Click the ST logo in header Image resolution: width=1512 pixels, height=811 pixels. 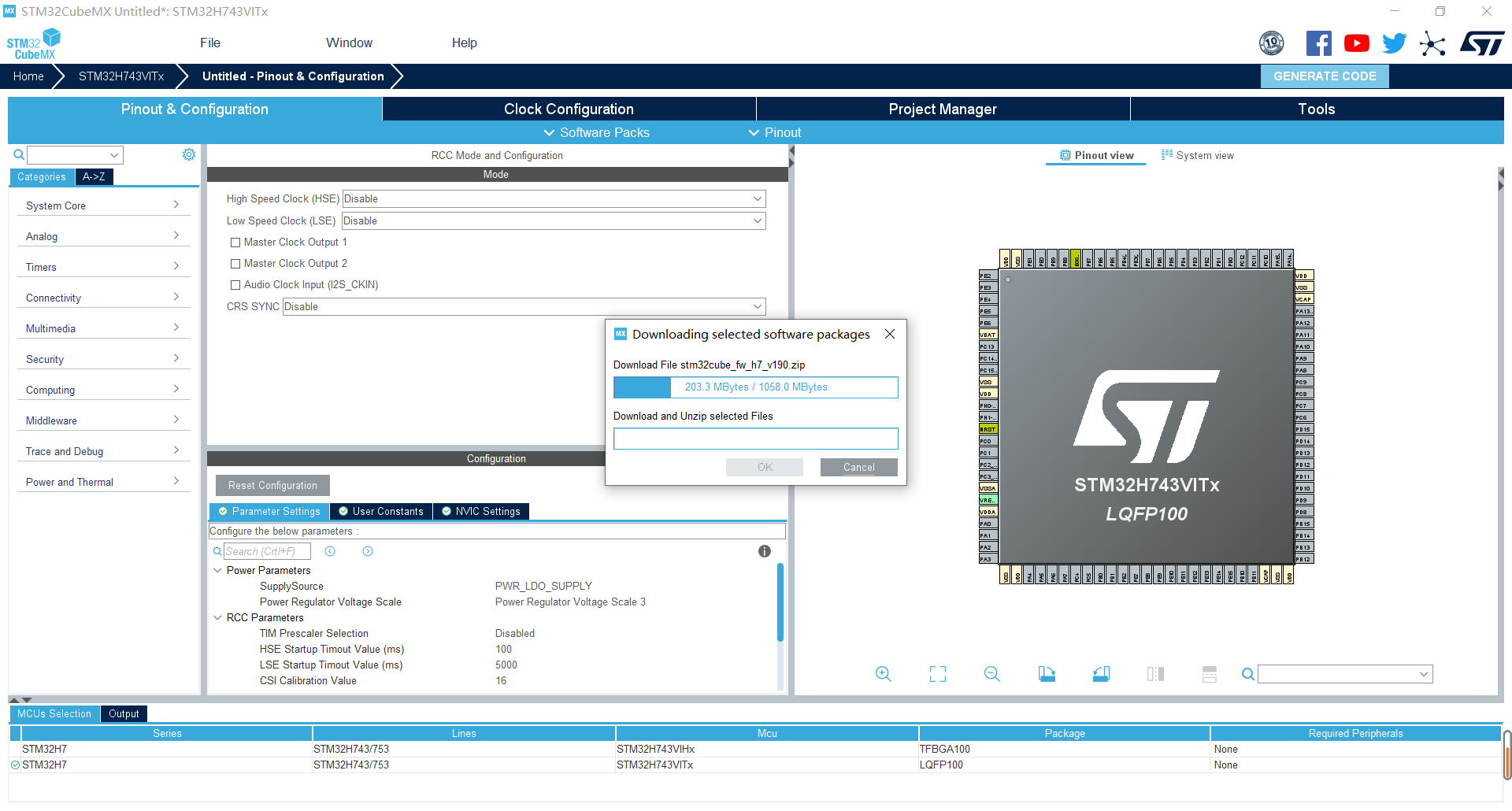coord(1482,43)
